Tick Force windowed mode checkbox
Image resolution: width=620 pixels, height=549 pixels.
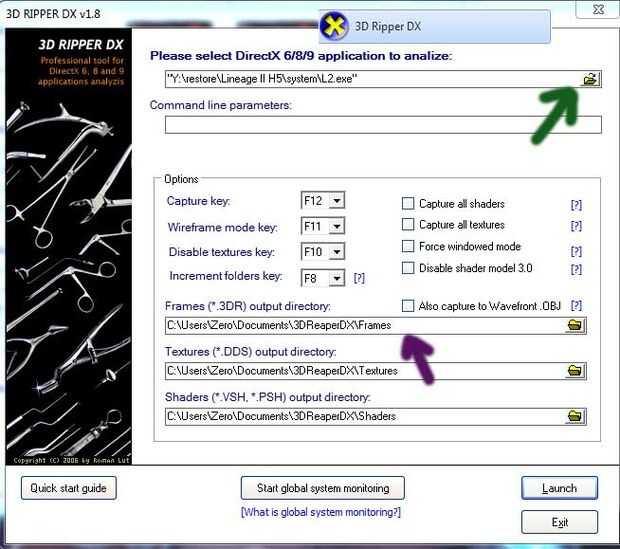[408, 246]
